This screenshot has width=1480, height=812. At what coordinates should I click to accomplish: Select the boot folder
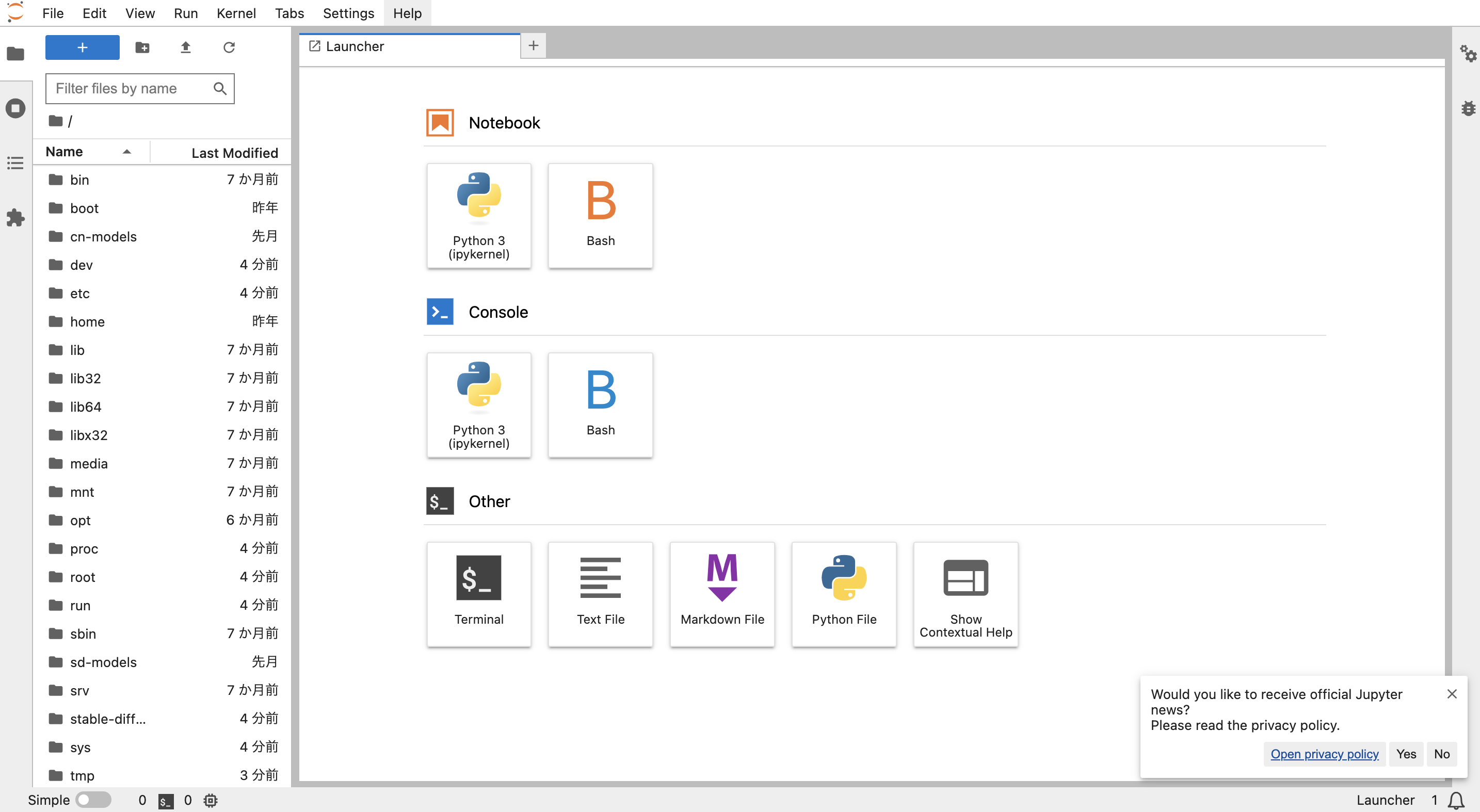(162, 208)
